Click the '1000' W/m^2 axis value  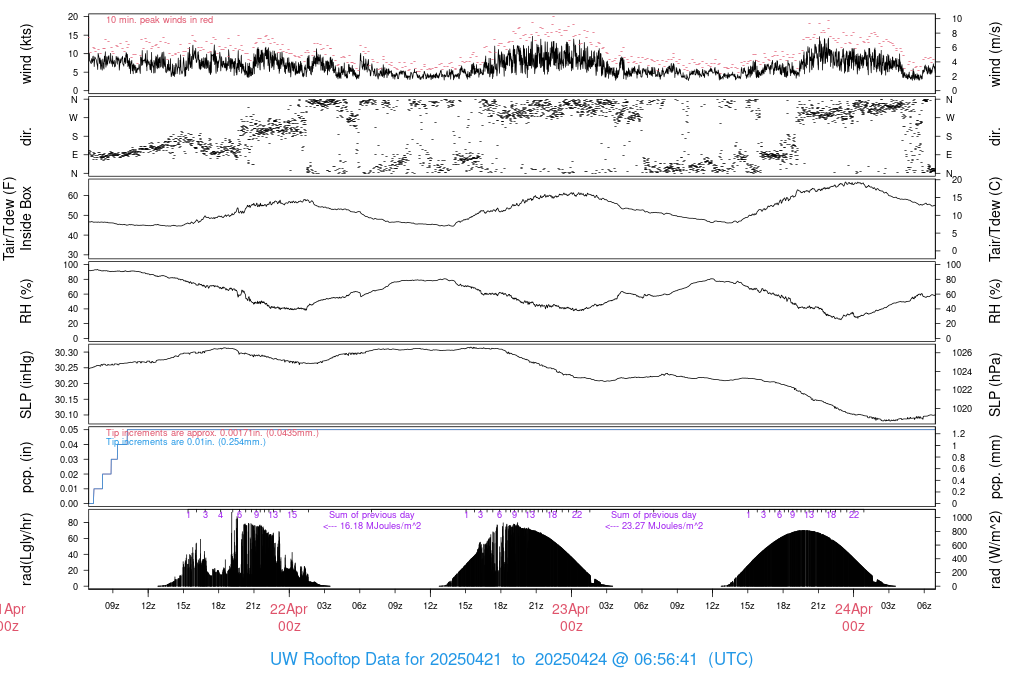point(962,517)
